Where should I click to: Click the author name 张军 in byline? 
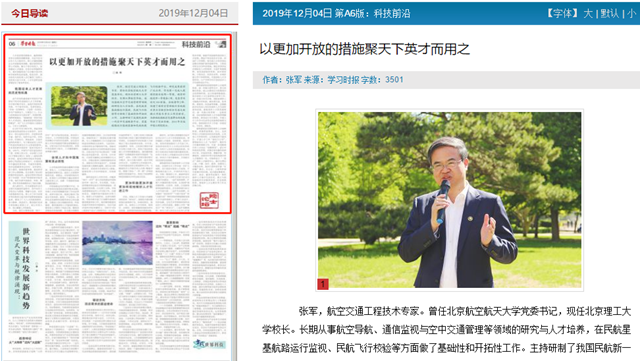[x=293, y=80]
